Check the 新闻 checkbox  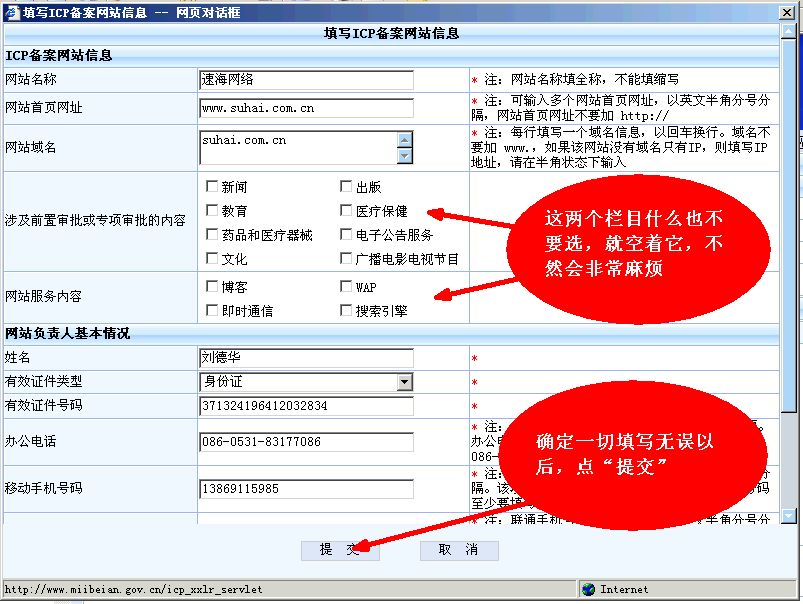click(x=212, y=187)
